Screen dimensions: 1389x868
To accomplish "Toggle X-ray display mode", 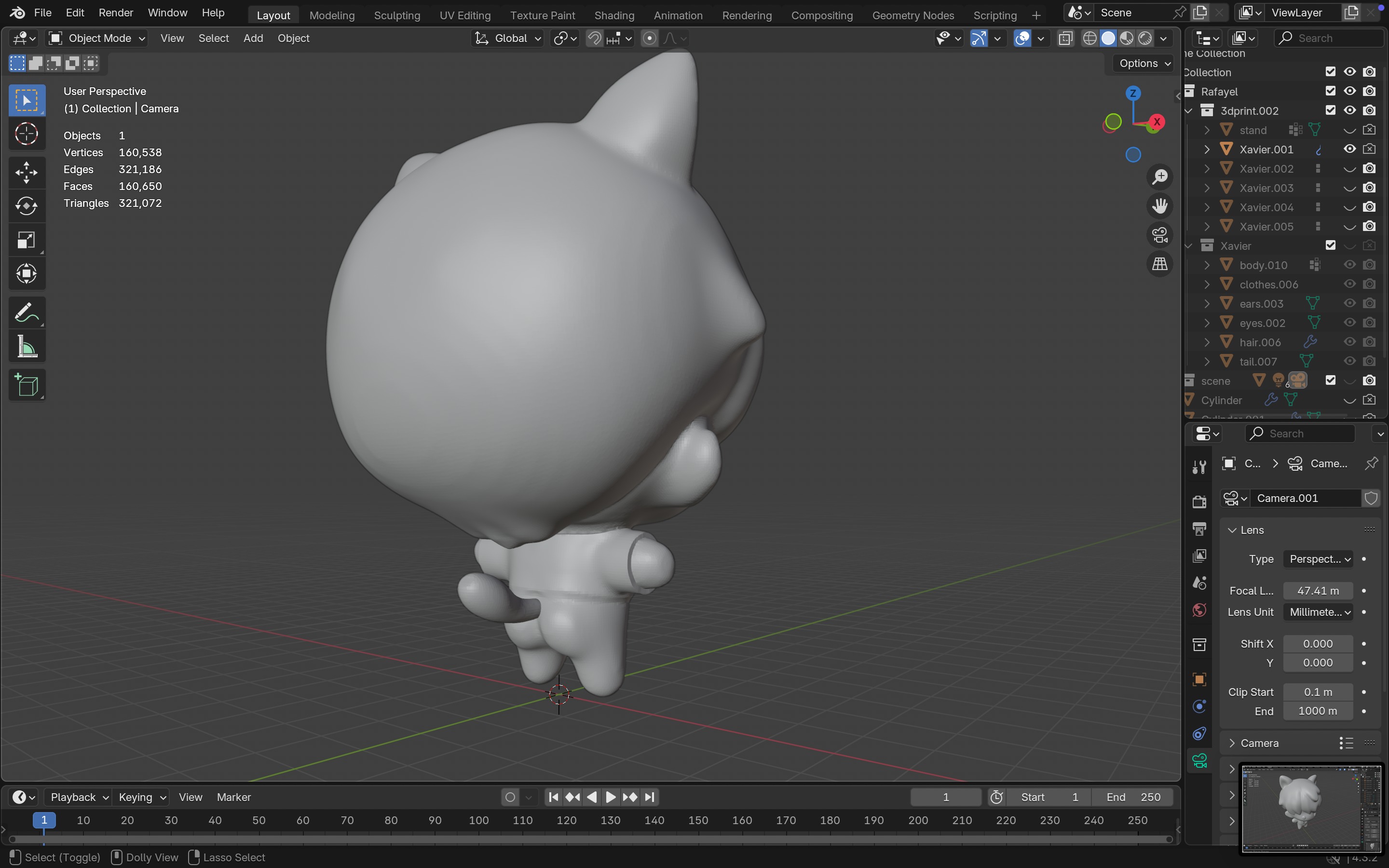I will [x=1065, y=39].
